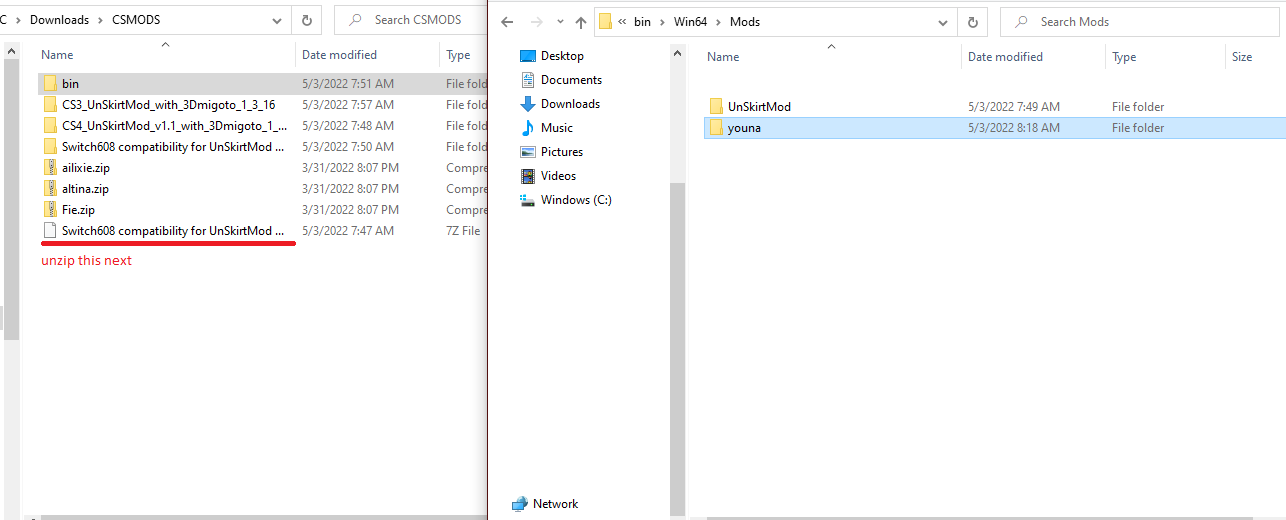Screen dimensions: 1286x520
Task: Select CS4_UnSkirtMod_v1.1_with_3Dmigoto folder icon
Action: (x=50, y=125)
